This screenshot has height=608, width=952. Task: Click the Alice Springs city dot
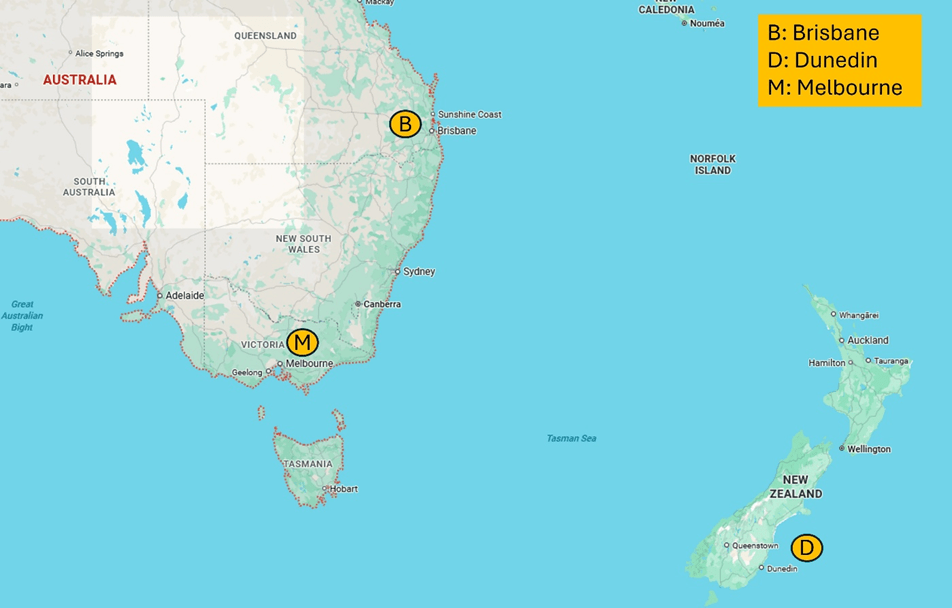(70, 53)
